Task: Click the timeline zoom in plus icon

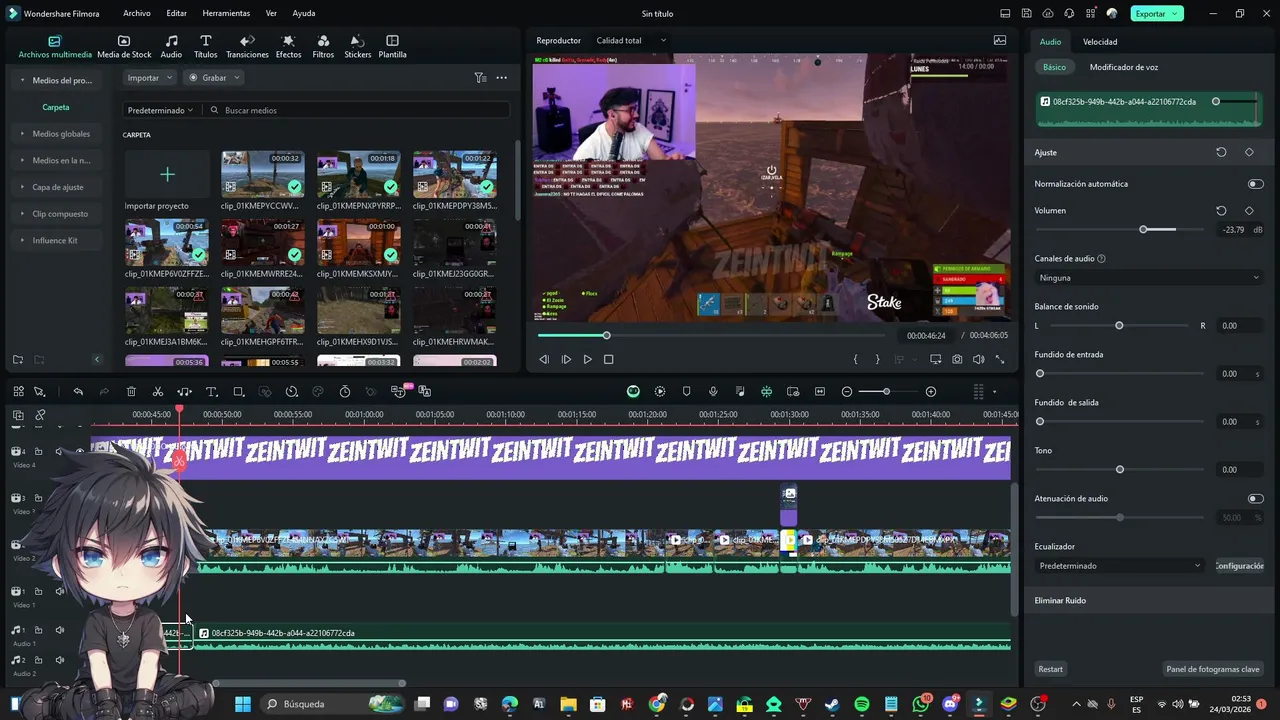Action: [x=931, y=391]
